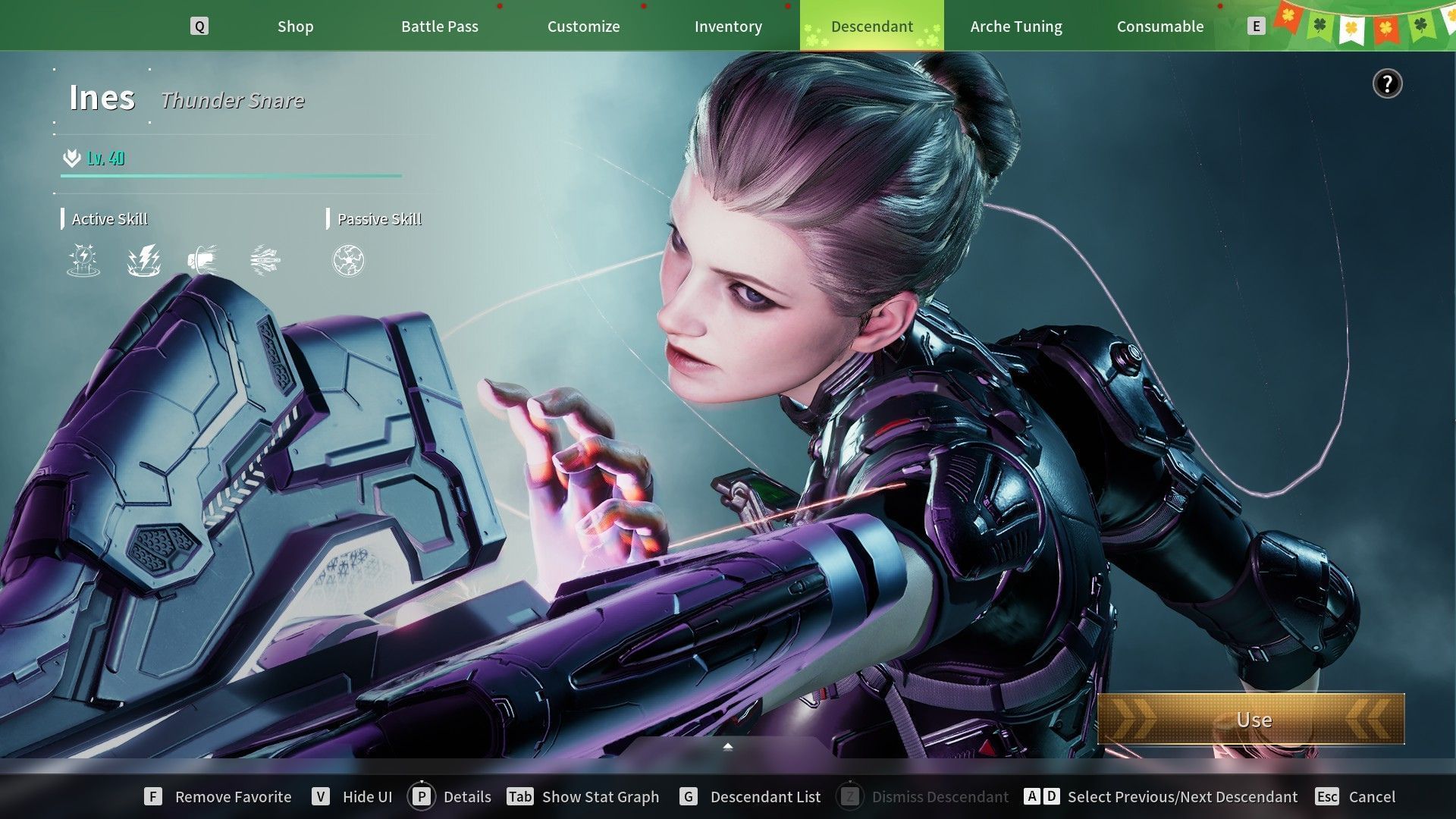Click the Lv. 40 experience bar
The width and height of the screenshot is (1456, 819).
[231, 175]
